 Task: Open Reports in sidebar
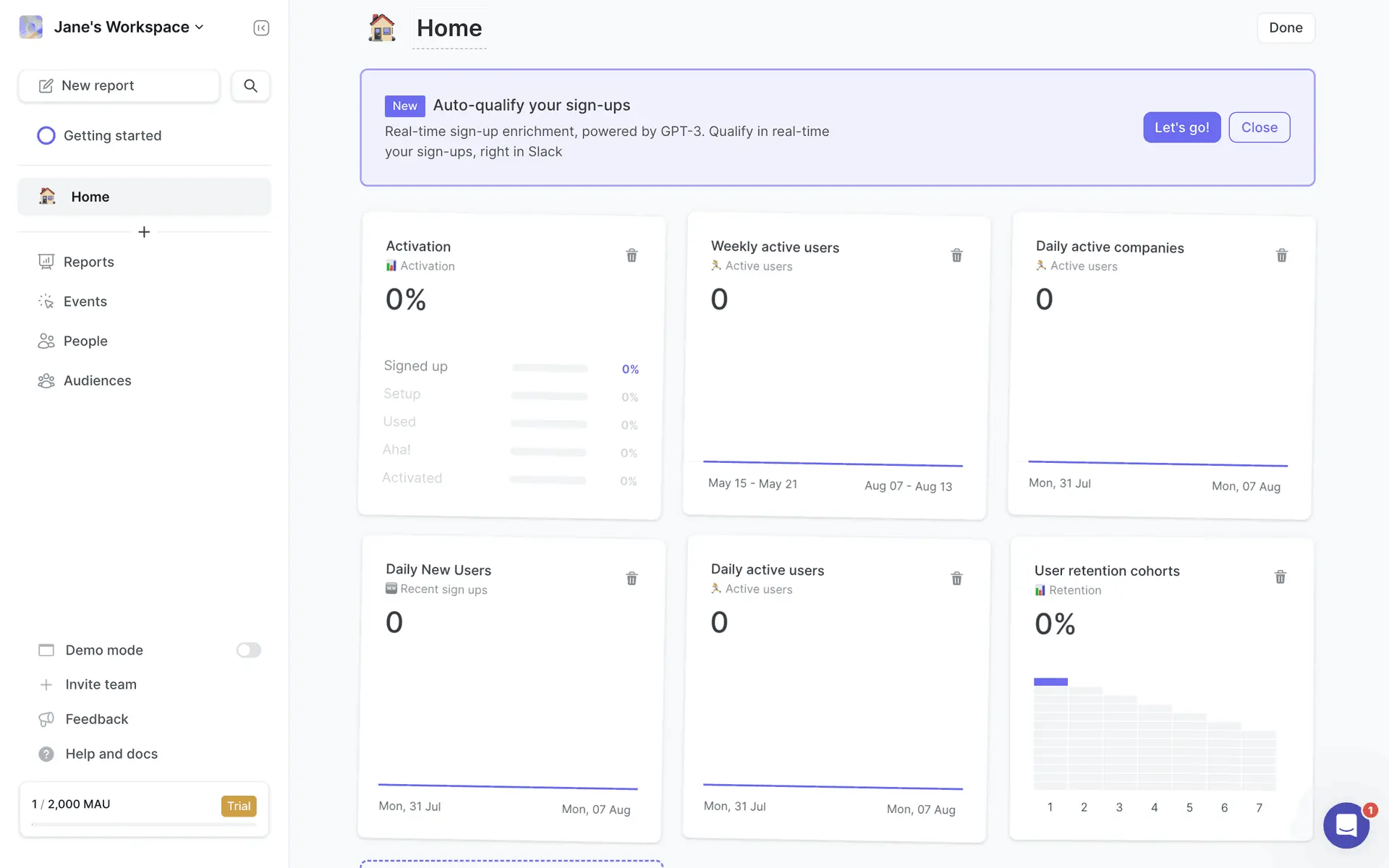tap(88, 262)
